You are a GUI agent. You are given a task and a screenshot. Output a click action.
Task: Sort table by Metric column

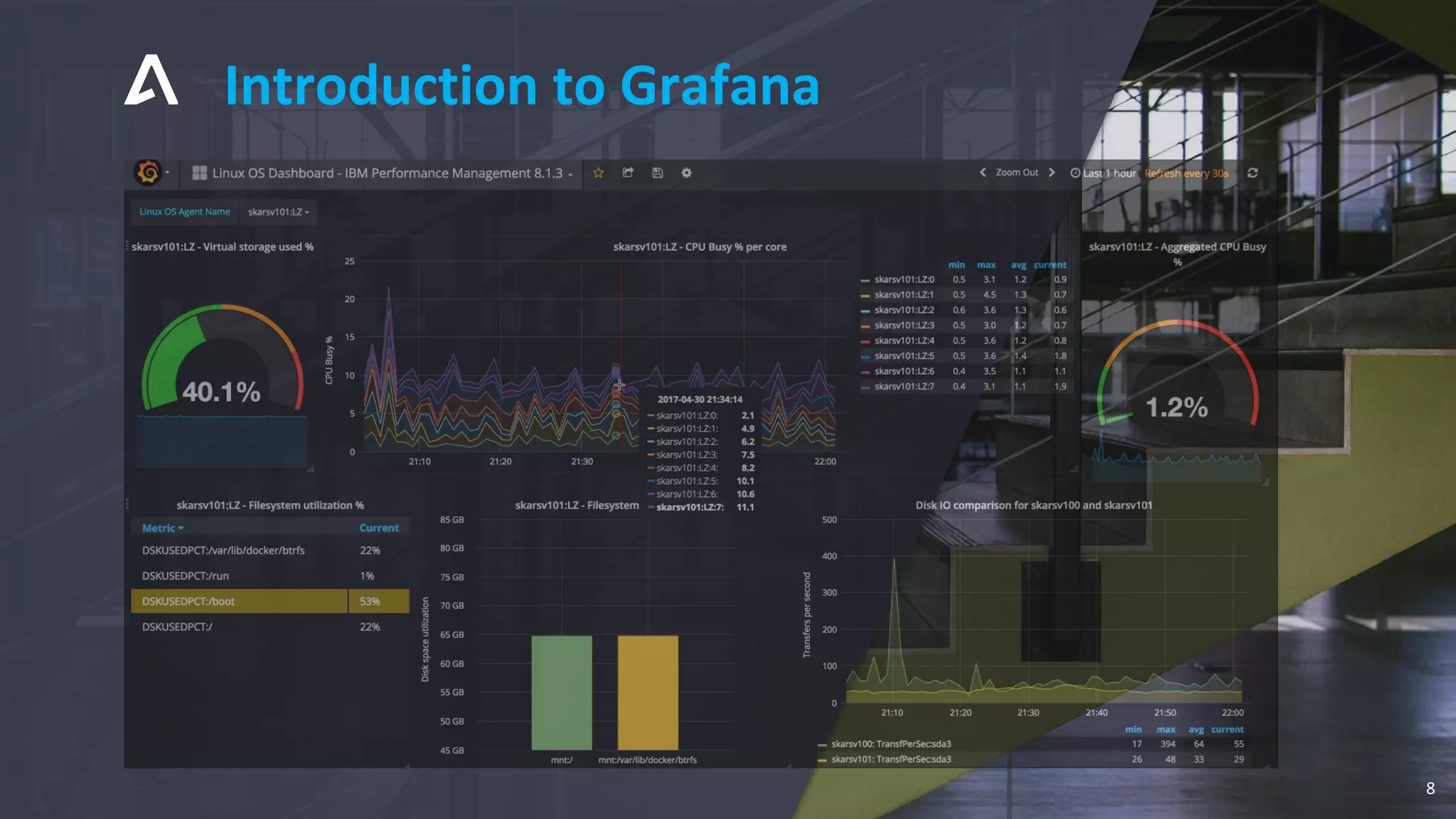click(163, 528)
